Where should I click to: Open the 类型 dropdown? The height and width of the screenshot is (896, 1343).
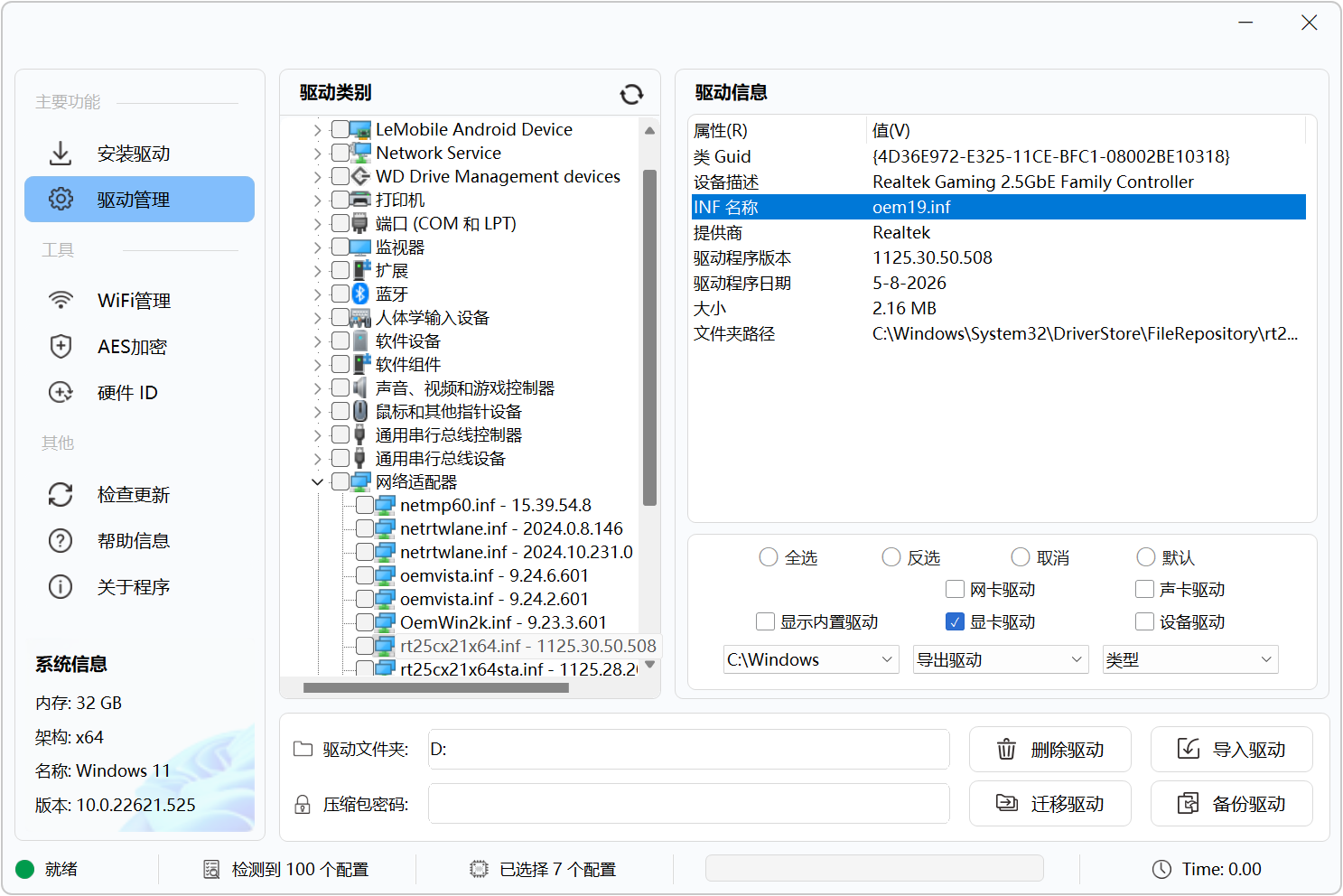point(1190,659)
